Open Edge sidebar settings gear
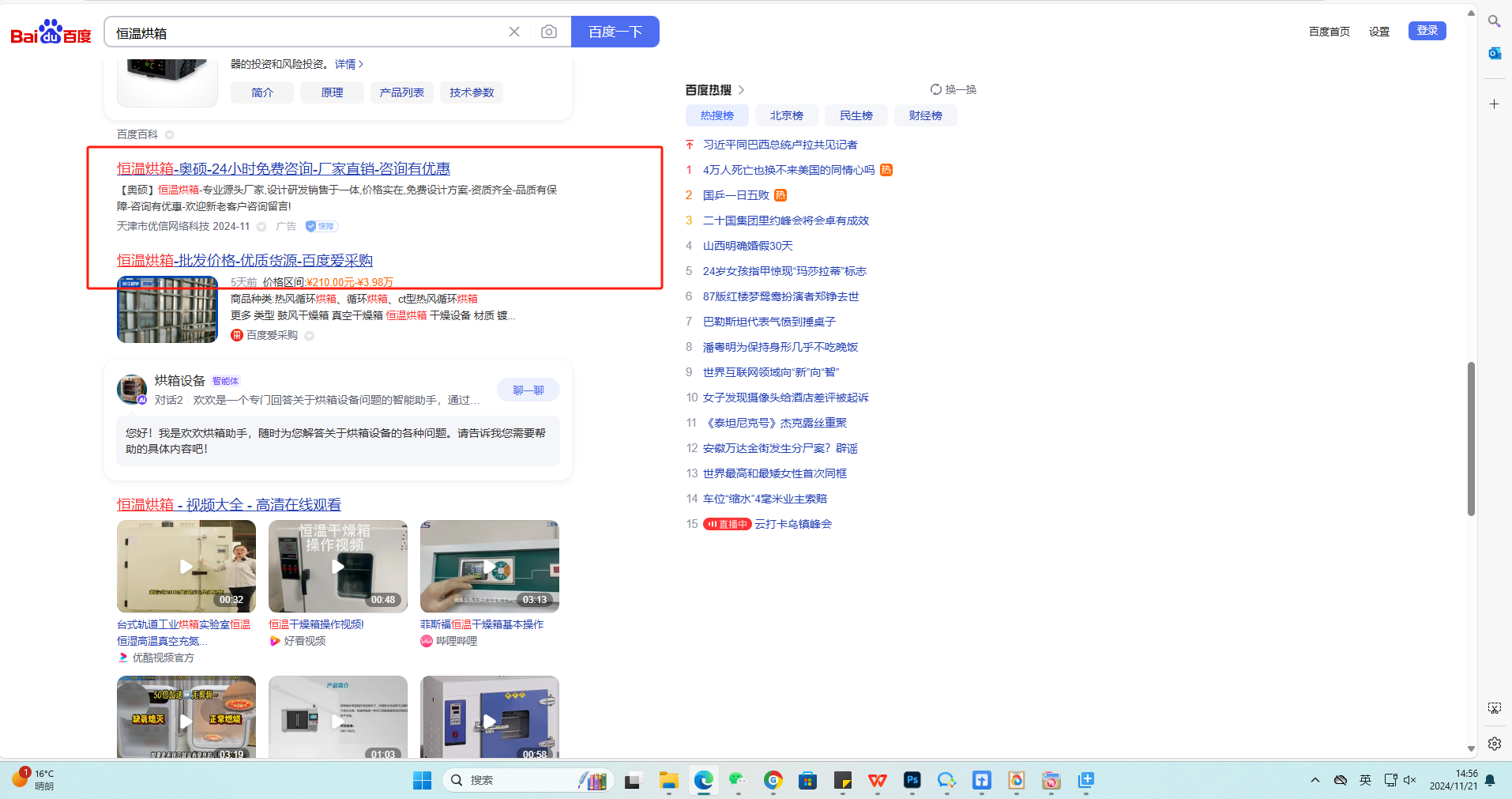 [1494, 744]
